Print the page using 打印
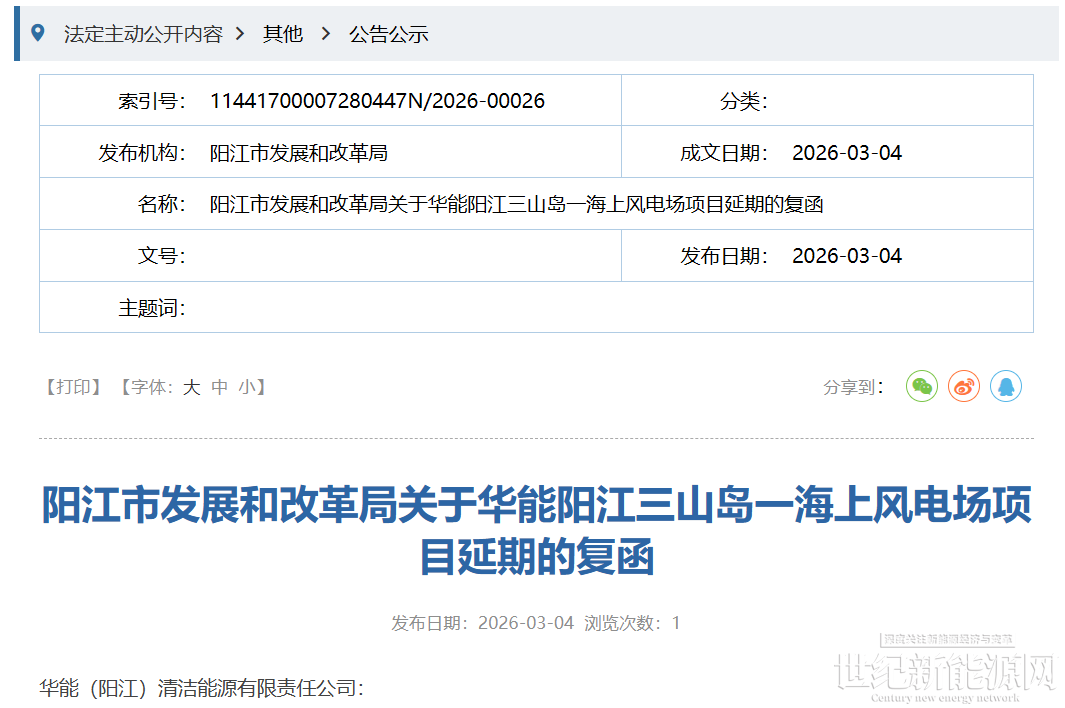Viewport: 1065px width, 708px height. point(74,387)
